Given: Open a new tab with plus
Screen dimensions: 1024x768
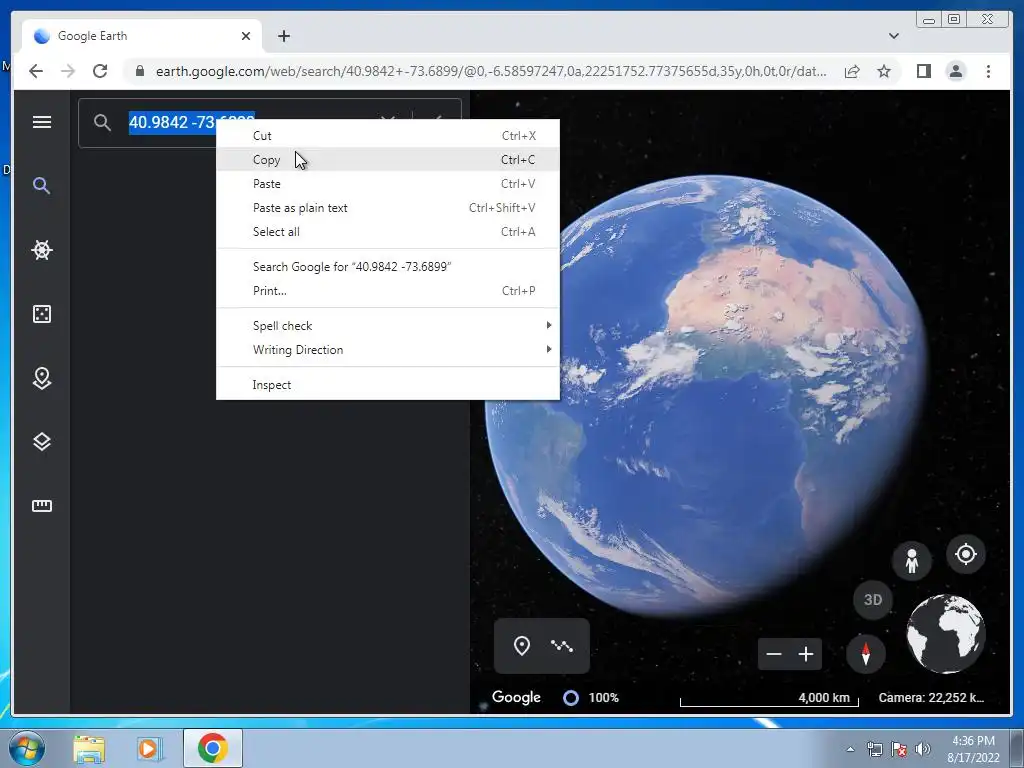Looking at the screenshot, I should [x=283, y=36].
